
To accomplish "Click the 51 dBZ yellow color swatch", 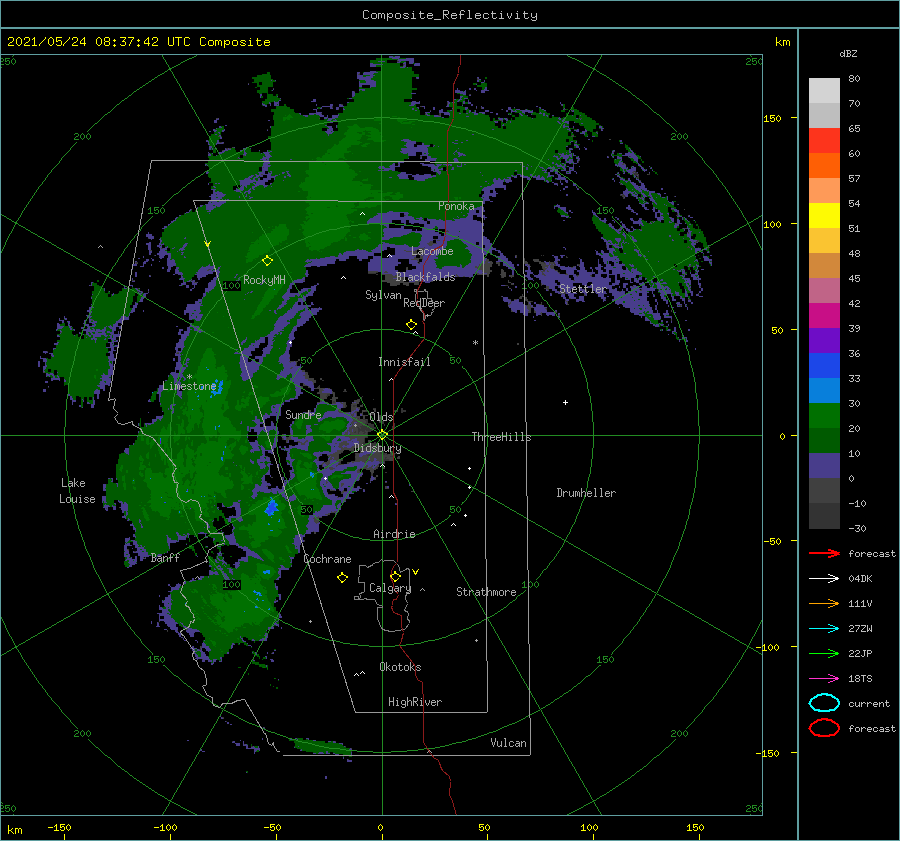I will tap(824, 215).
